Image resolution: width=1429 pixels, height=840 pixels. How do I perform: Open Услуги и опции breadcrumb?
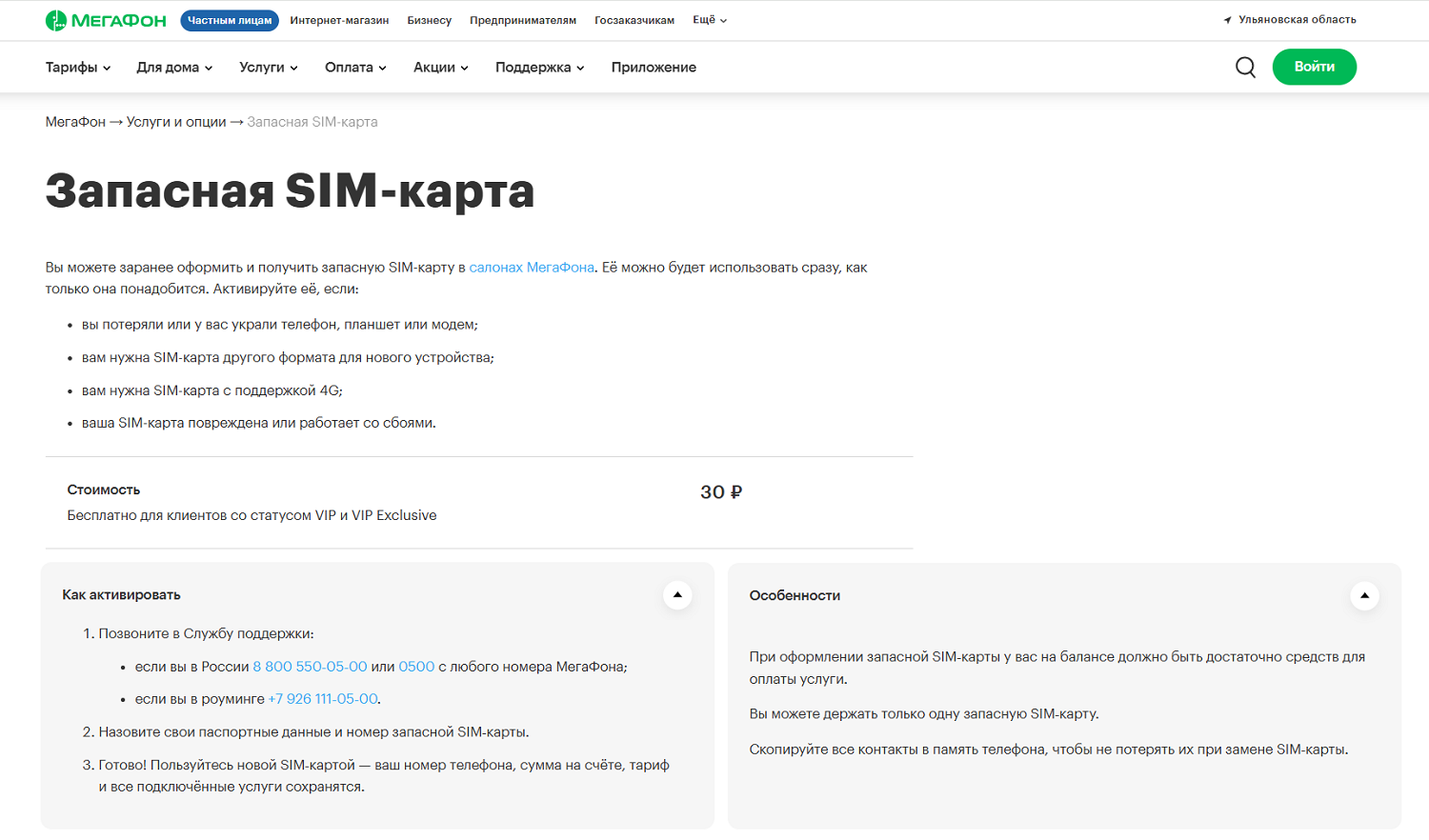(x=176, y=122)
